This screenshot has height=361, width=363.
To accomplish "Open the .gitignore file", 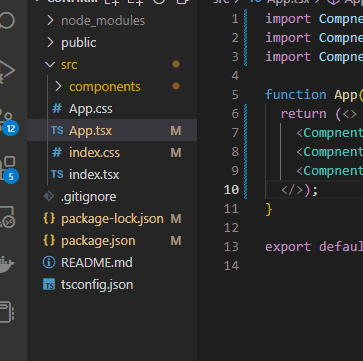I will [89, 197].
